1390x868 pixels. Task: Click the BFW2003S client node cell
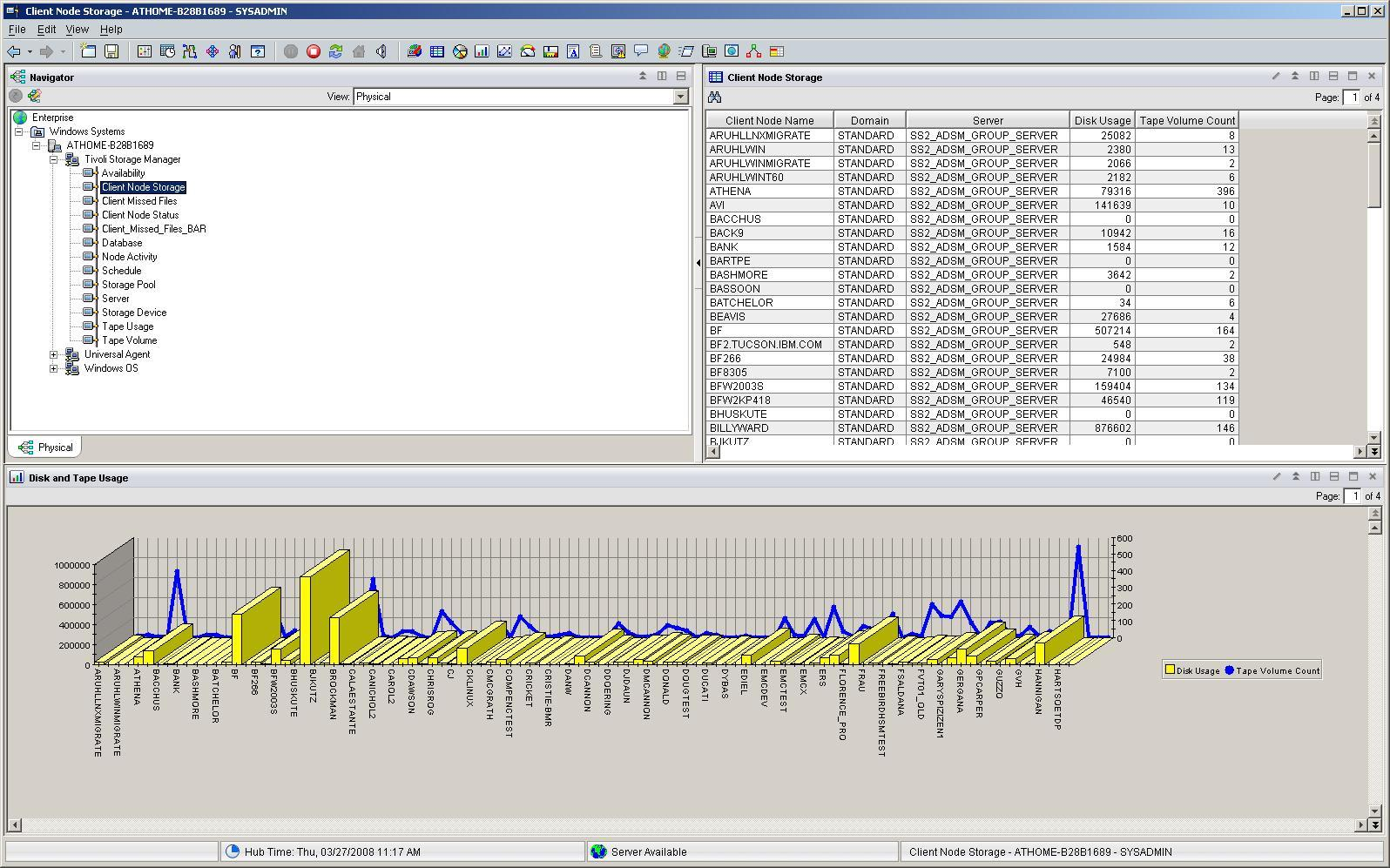(x=770, y=387)
